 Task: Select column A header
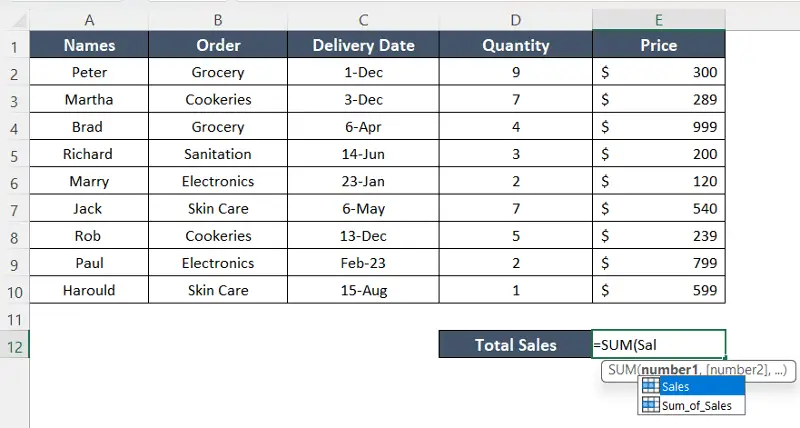[90, 19]
